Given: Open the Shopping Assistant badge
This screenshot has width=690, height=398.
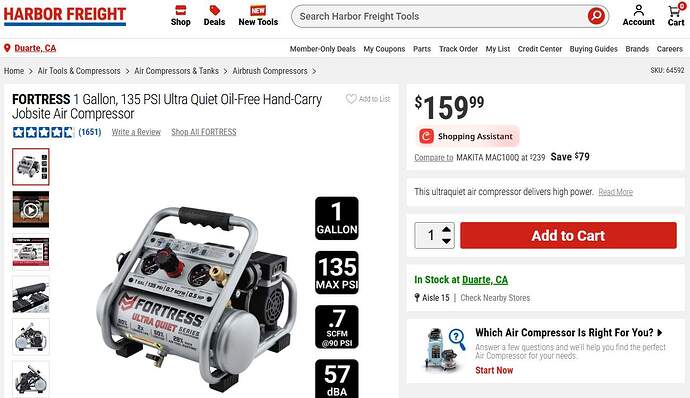Looking at the screenshot, I should point(467,136).
